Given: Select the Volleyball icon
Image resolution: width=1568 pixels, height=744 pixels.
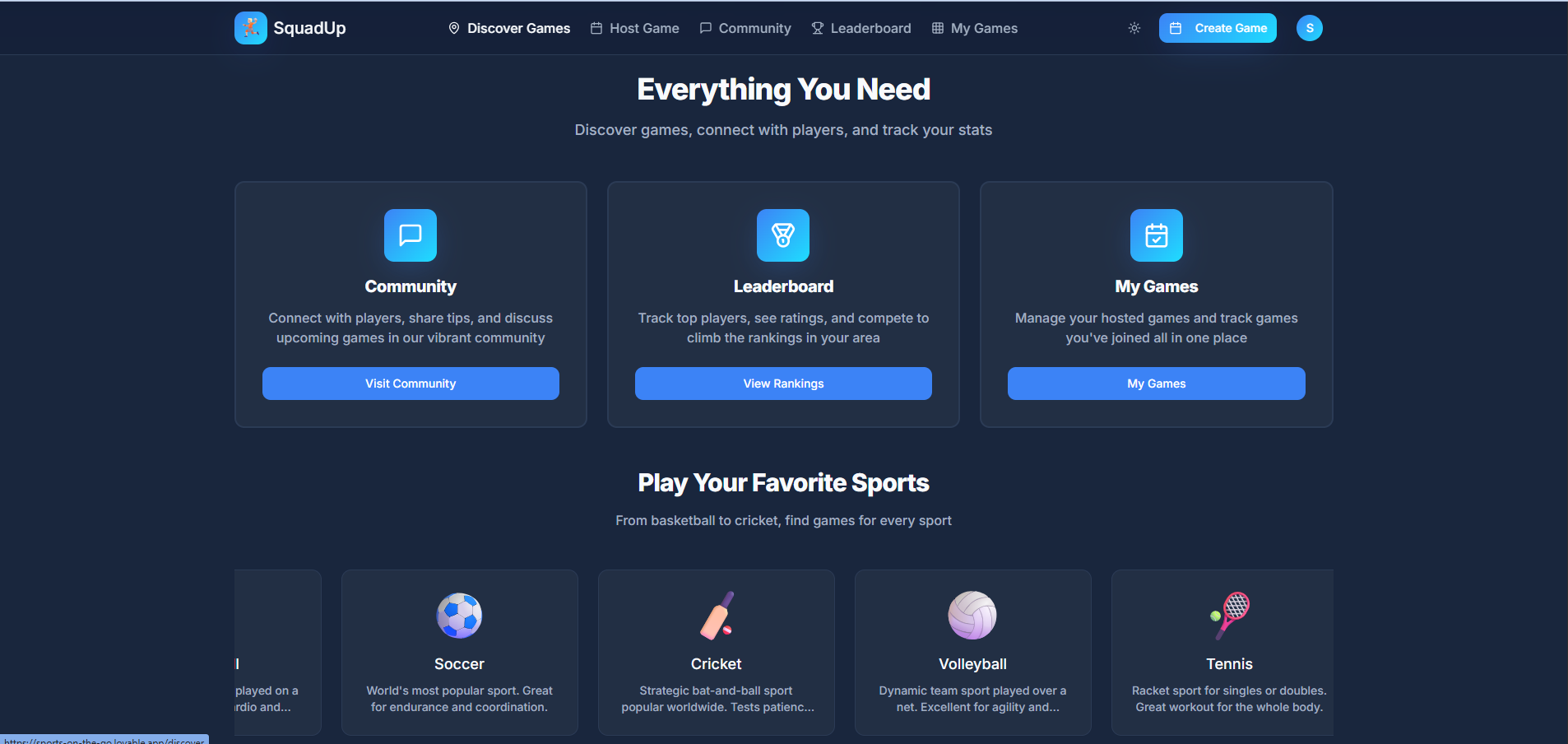Looking at the screenshot, I should [972, 616].
